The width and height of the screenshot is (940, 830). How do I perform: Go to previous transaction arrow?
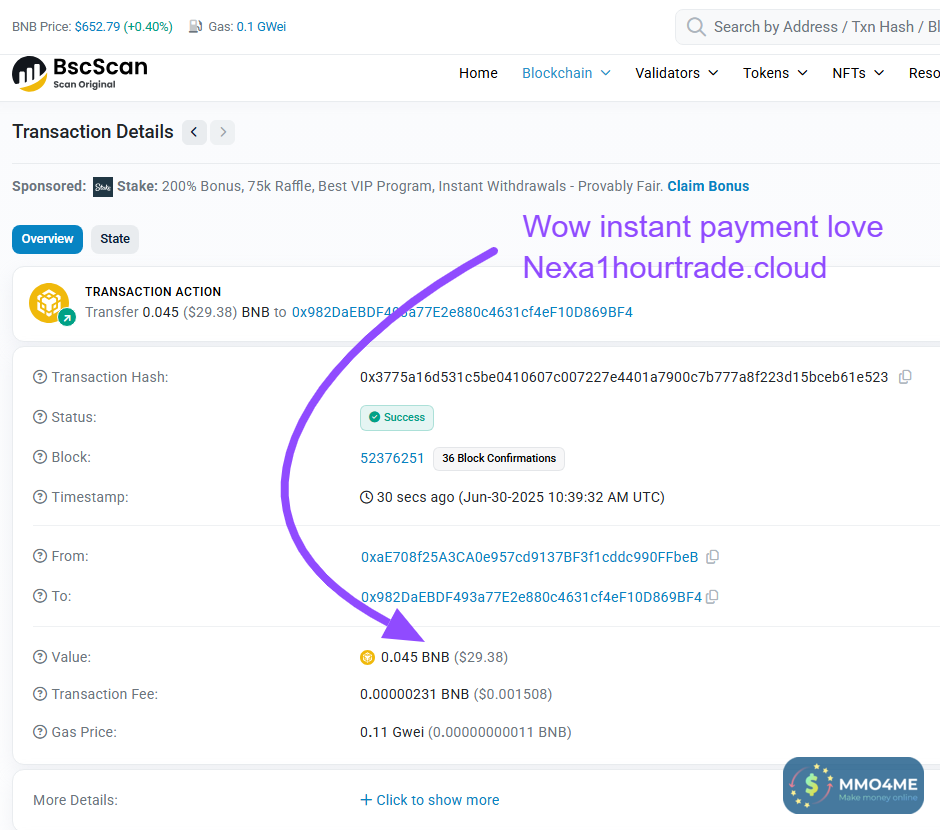tap(194, 132)
